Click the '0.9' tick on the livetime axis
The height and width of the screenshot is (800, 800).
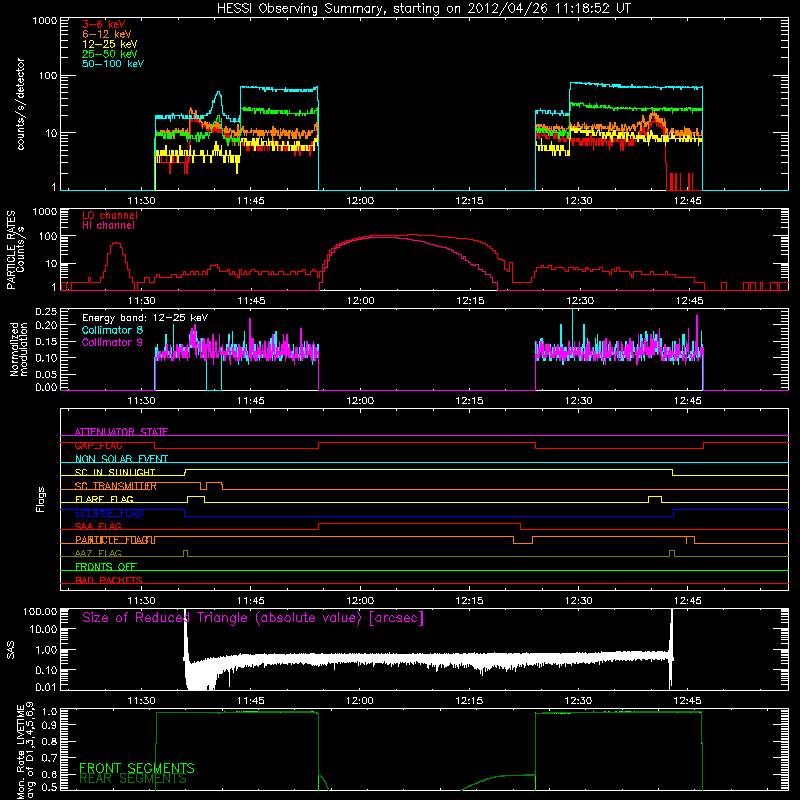tap(51, 727)
